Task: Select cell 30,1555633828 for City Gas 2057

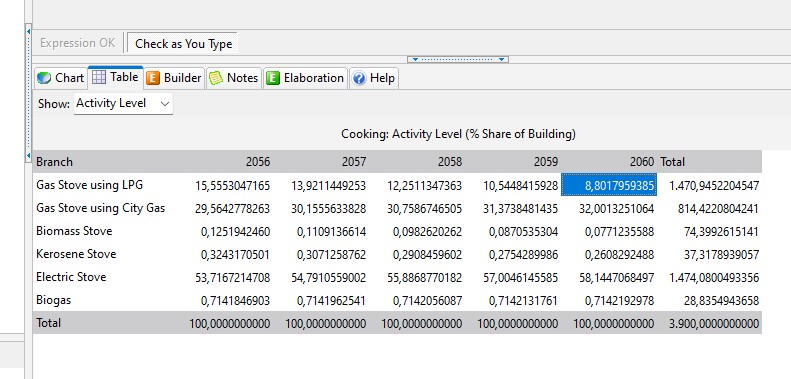Action: [328, 208]
